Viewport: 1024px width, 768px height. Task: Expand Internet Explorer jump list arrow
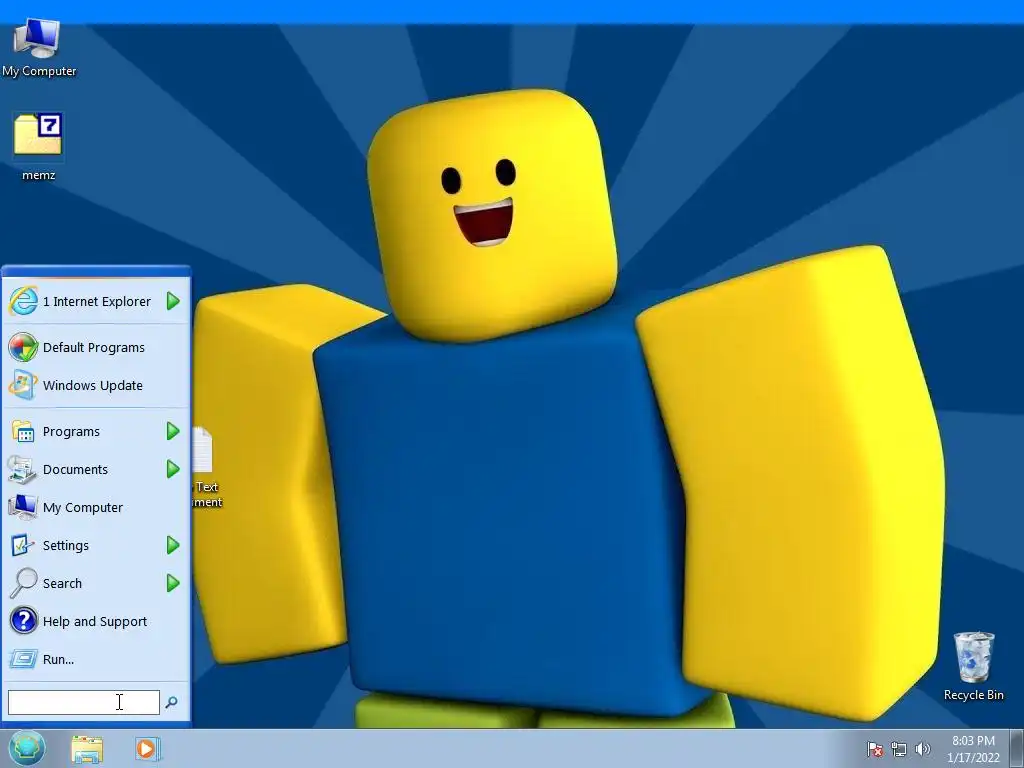173,301
